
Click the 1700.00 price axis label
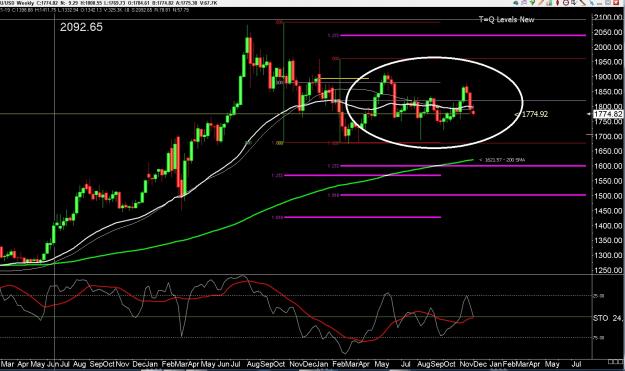[x=608, y=136]
